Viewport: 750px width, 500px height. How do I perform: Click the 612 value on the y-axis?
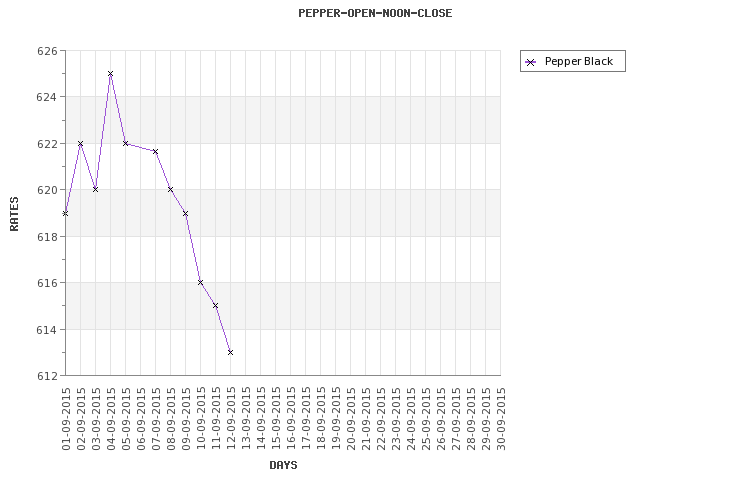tap(48, 376)
